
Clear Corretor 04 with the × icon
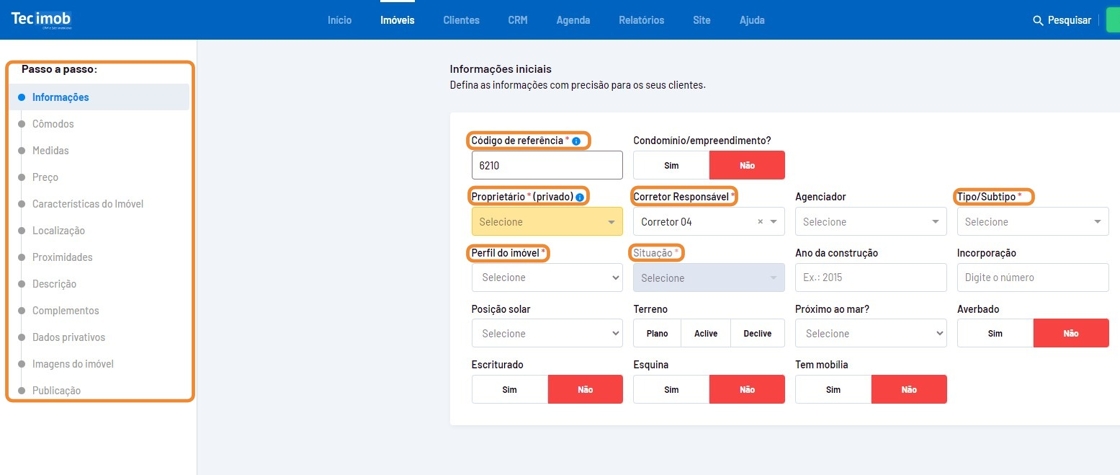760,222
